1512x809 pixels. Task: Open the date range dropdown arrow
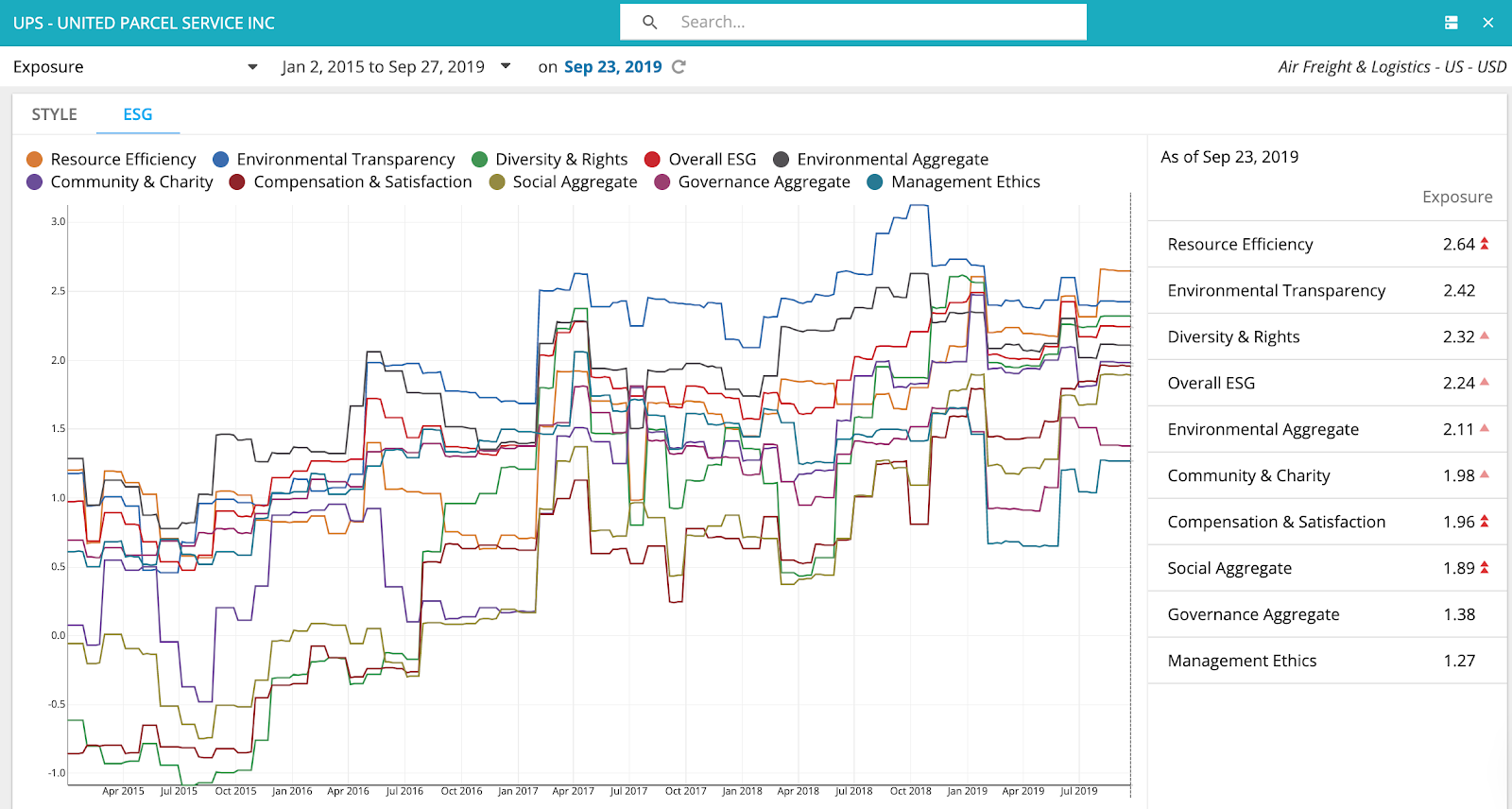(x=506, y=66)
